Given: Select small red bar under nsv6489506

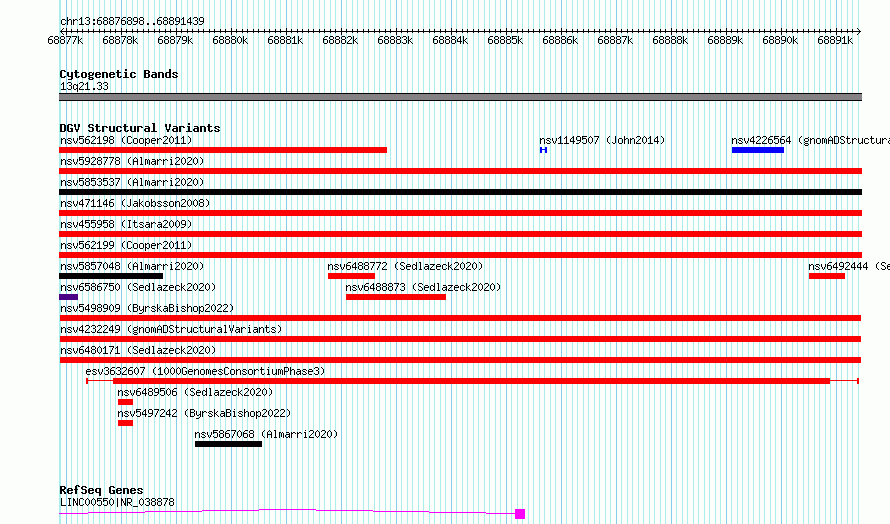Looking at the screenshot, I should pyautogui.click(x=125, y=402).
